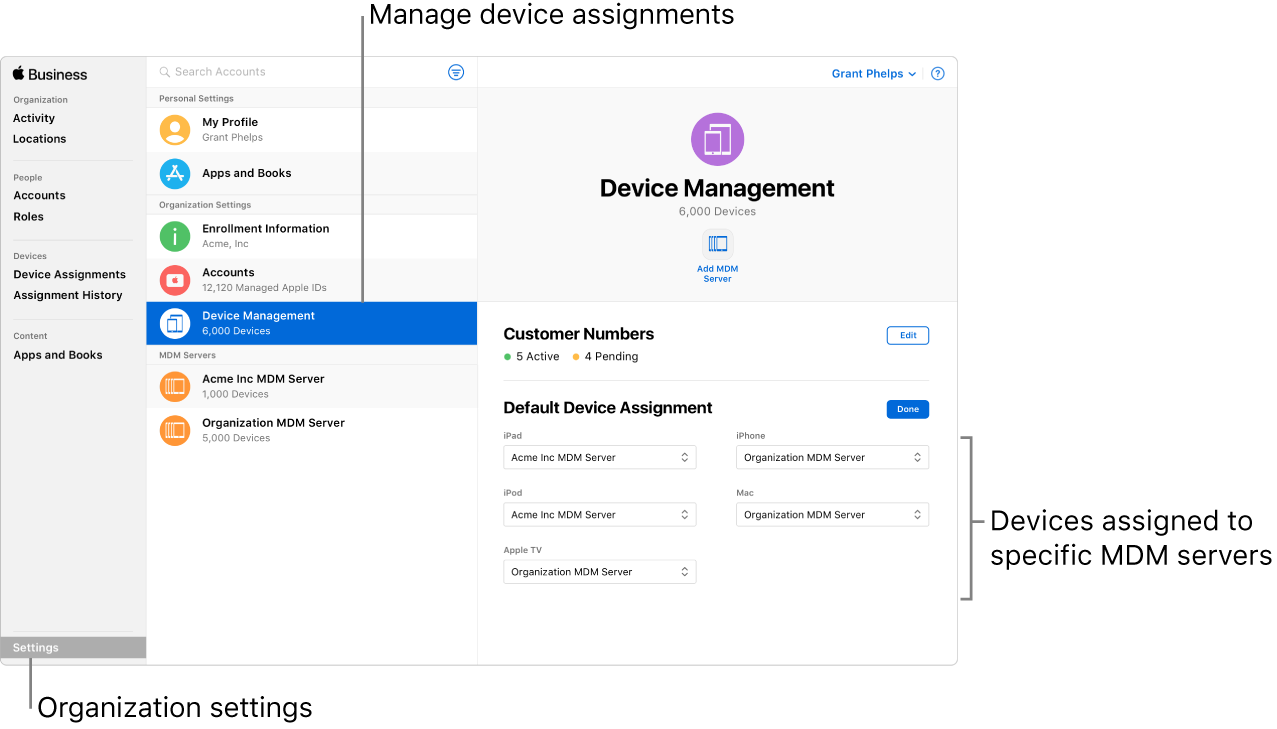This screenshot has width=1277, height=729.
Task: Open the iPad MDM server dropdown
Action: (600, 457)
